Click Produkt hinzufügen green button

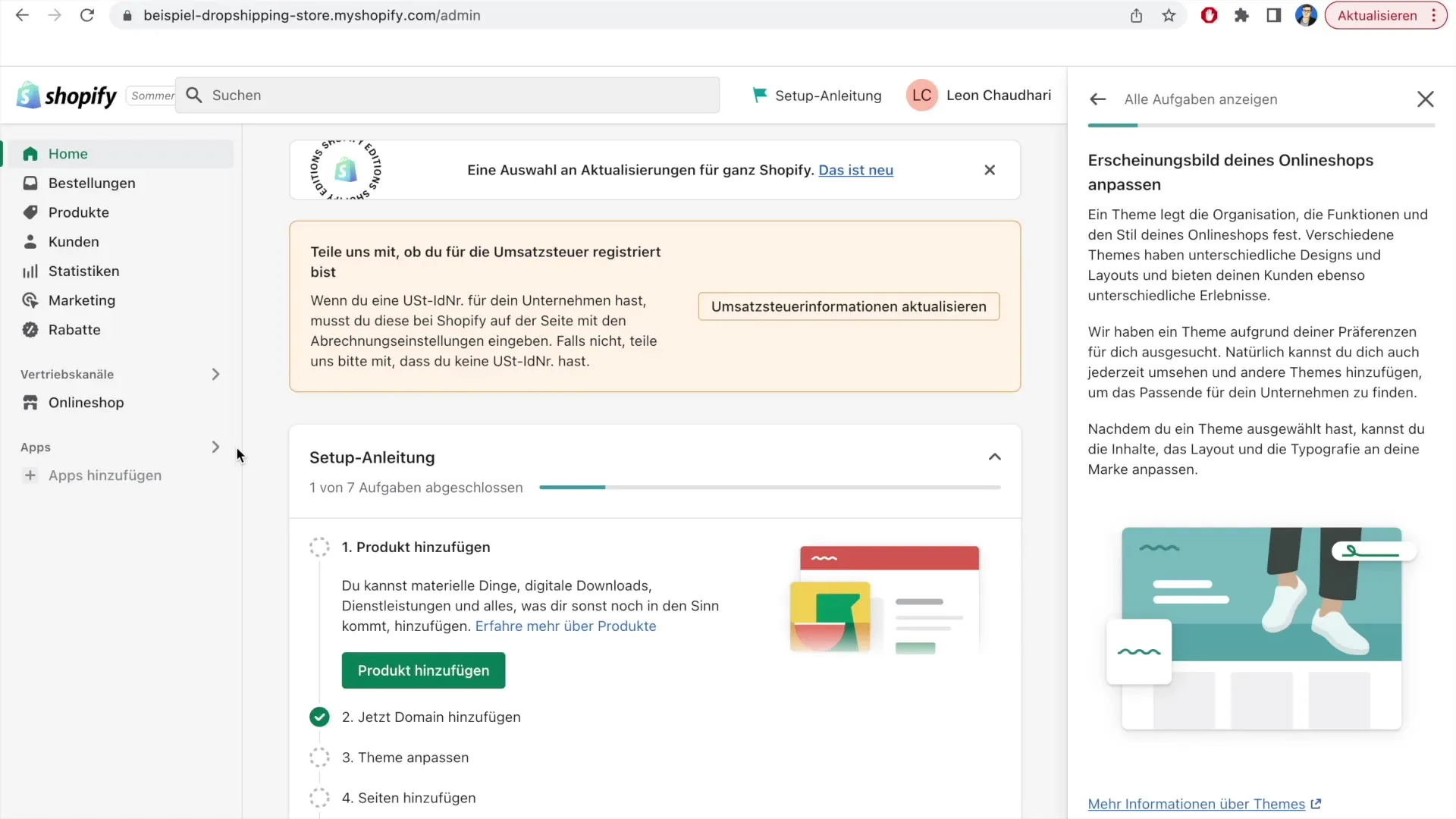(x=423, y=669)
